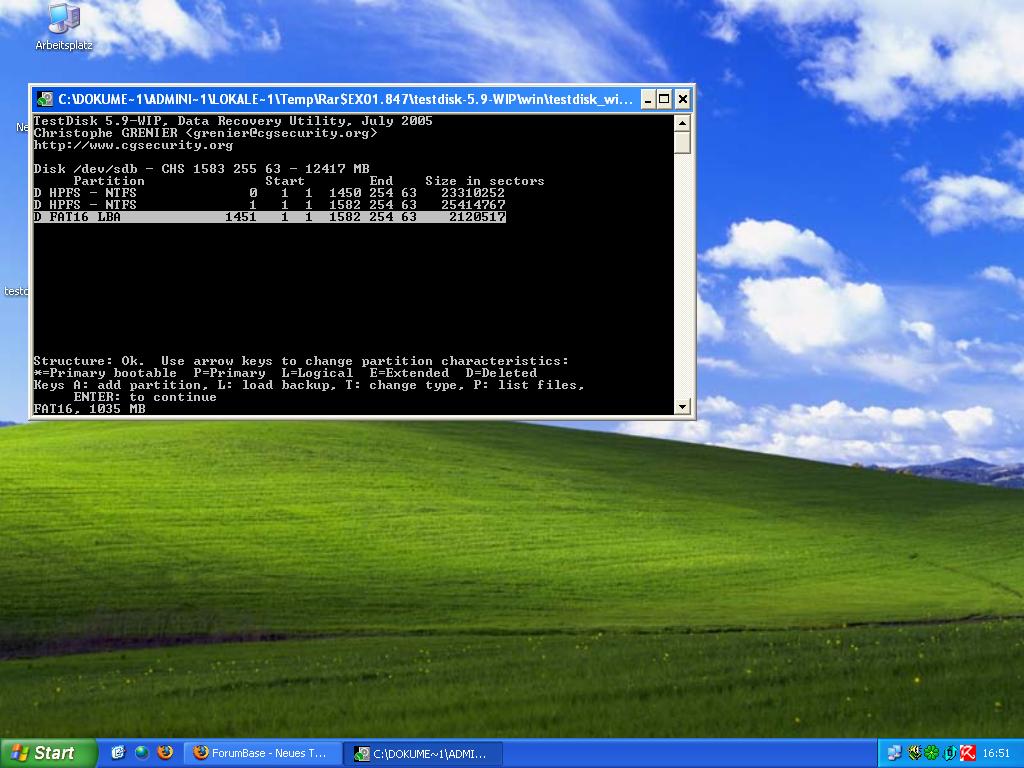
Task: Open the Windows Start menu
Action: pos(48,753)
